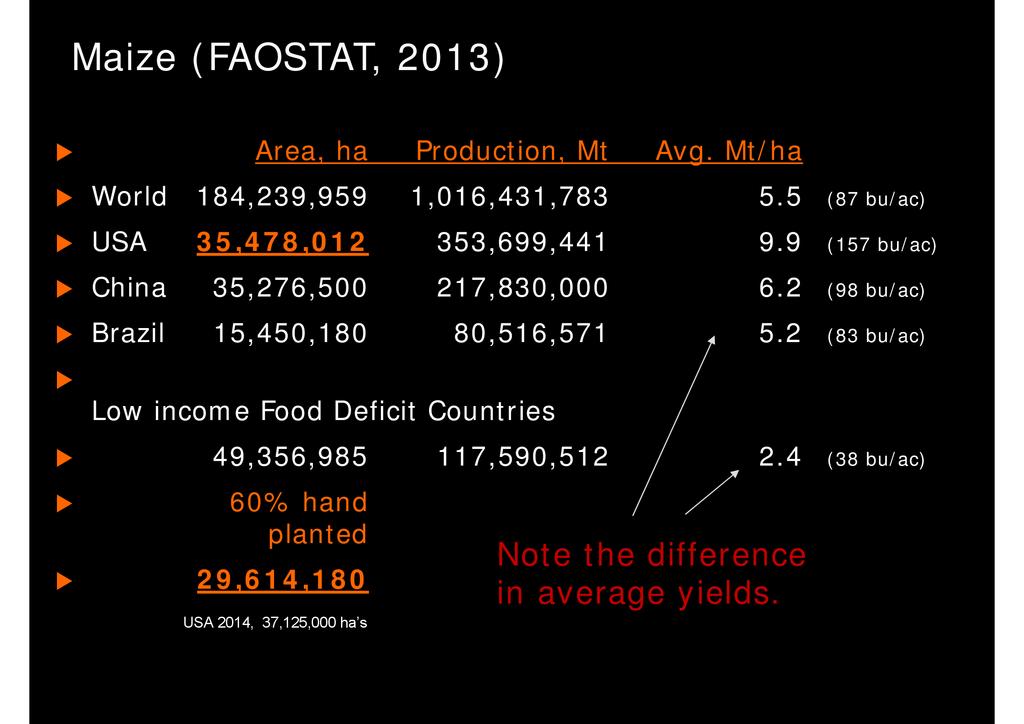Click the red note about average yields
The height and width of the screenshot is (724, 1024).
pyautogui.click(x=651, y=574)
